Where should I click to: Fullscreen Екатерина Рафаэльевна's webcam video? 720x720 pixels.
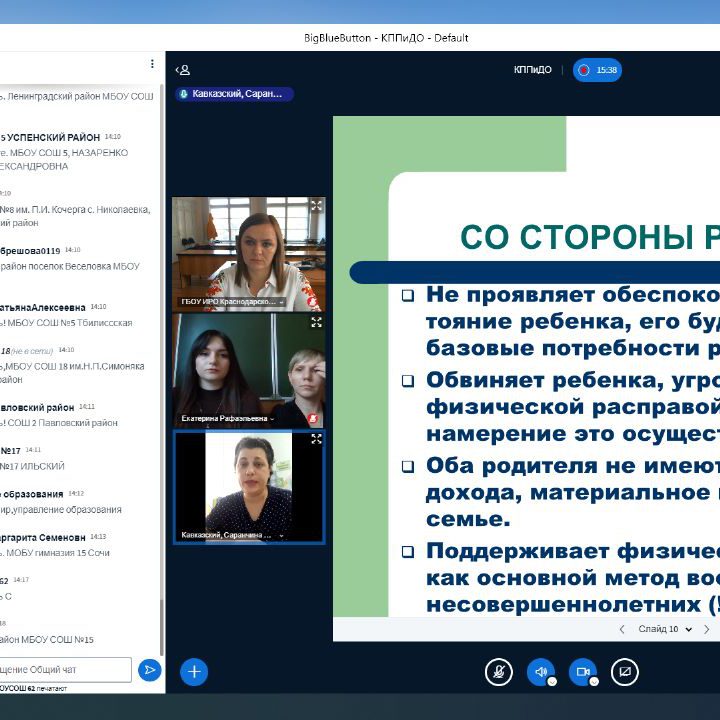point(316,323)
